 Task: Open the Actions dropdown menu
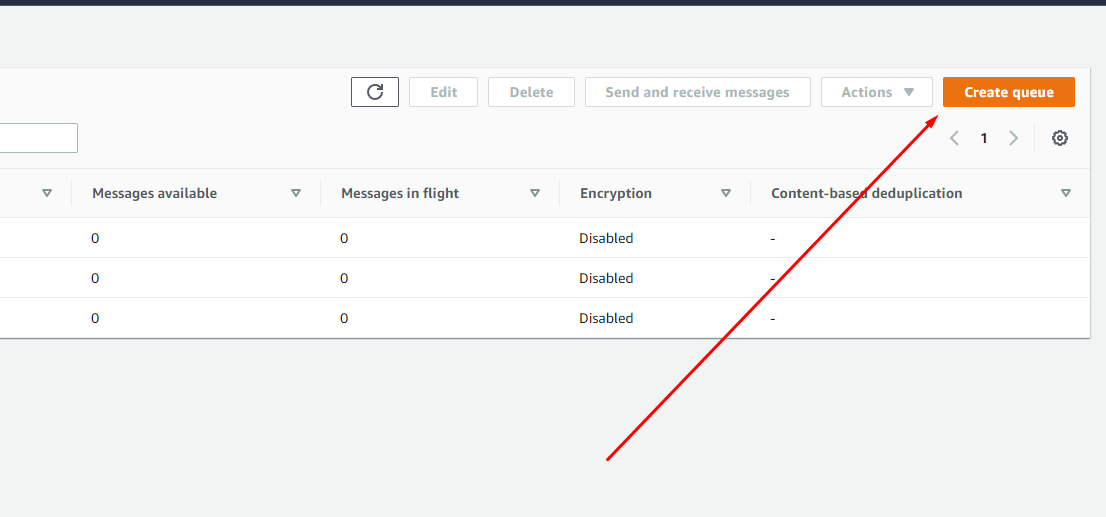877,92
